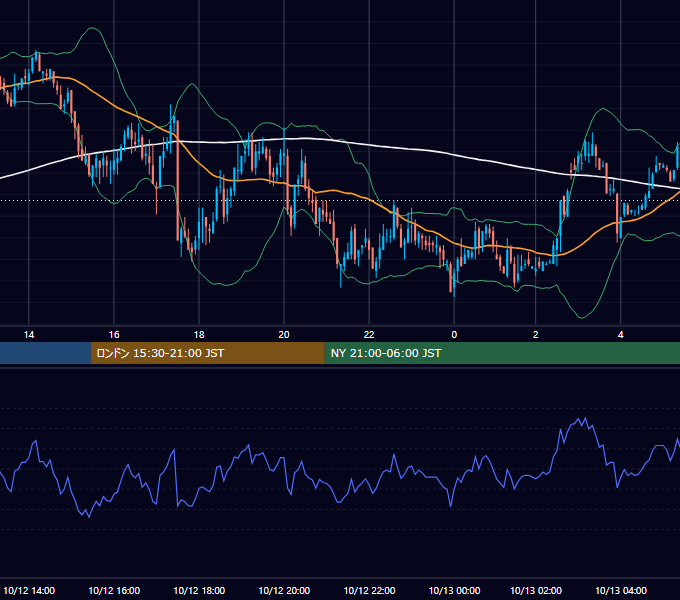This screenshot has width=680, height=600.
Task: Select the NY 21:00-06:00 JST session bar
Action: [x=502, y=353]
